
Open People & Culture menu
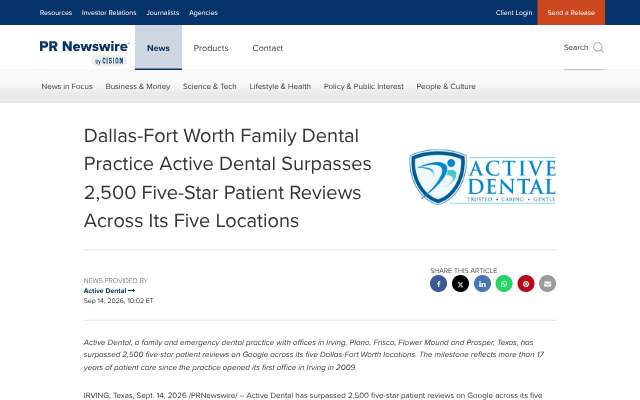446,87
